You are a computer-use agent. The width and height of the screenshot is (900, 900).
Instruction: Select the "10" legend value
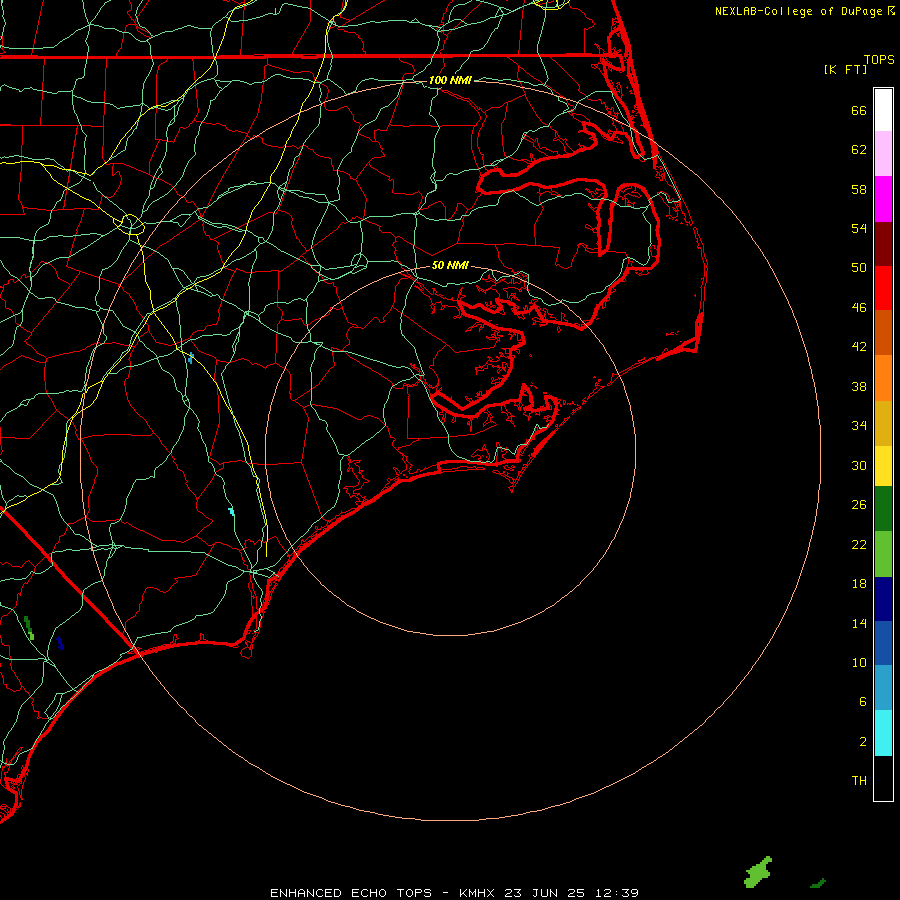[859, 662]
